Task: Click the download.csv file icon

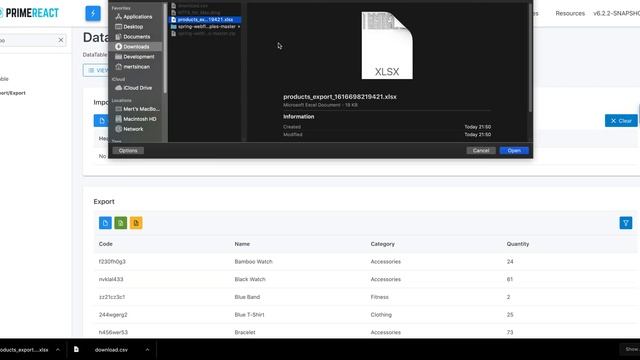Action: (x=76, y=349)
